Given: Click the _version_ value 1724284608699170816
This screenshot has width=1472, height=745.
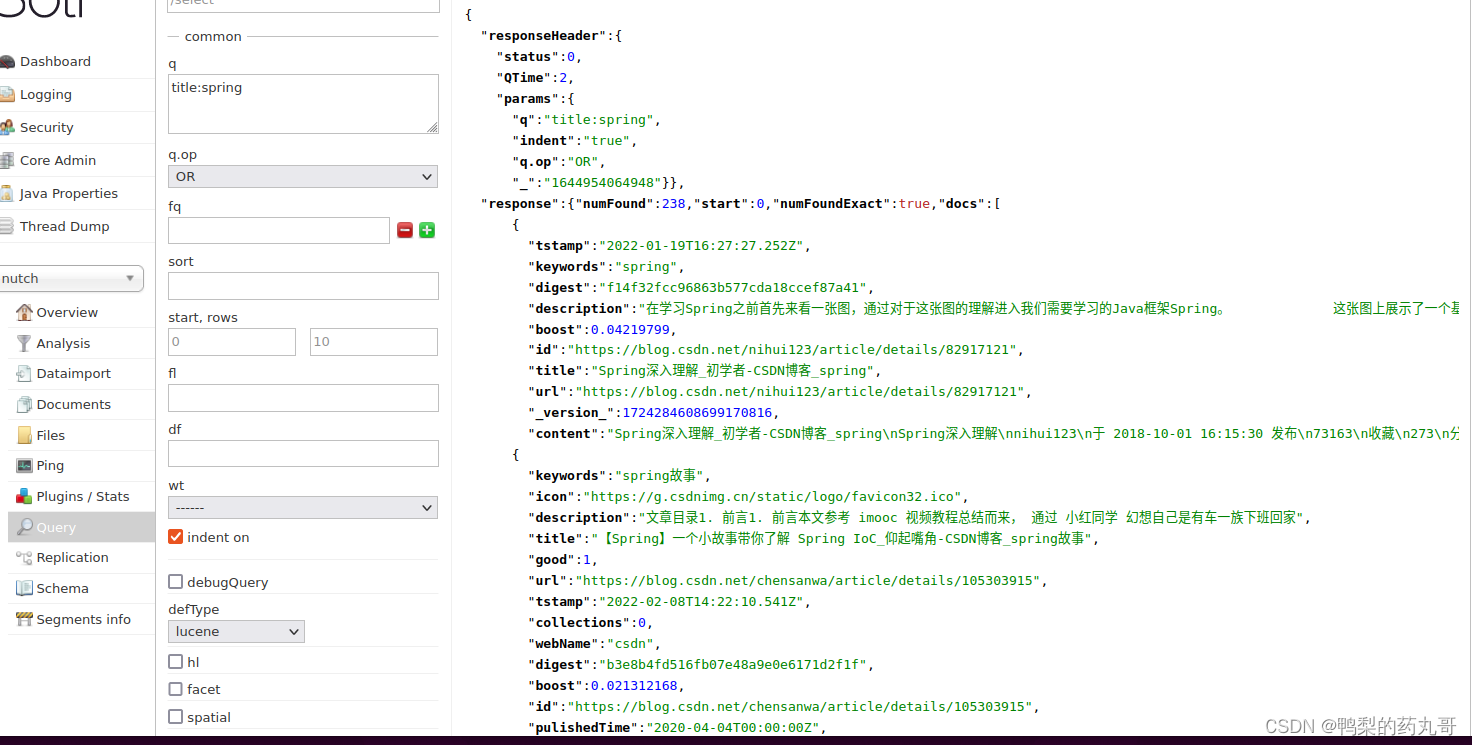Looking at the screenshot, I should point(697,412).
